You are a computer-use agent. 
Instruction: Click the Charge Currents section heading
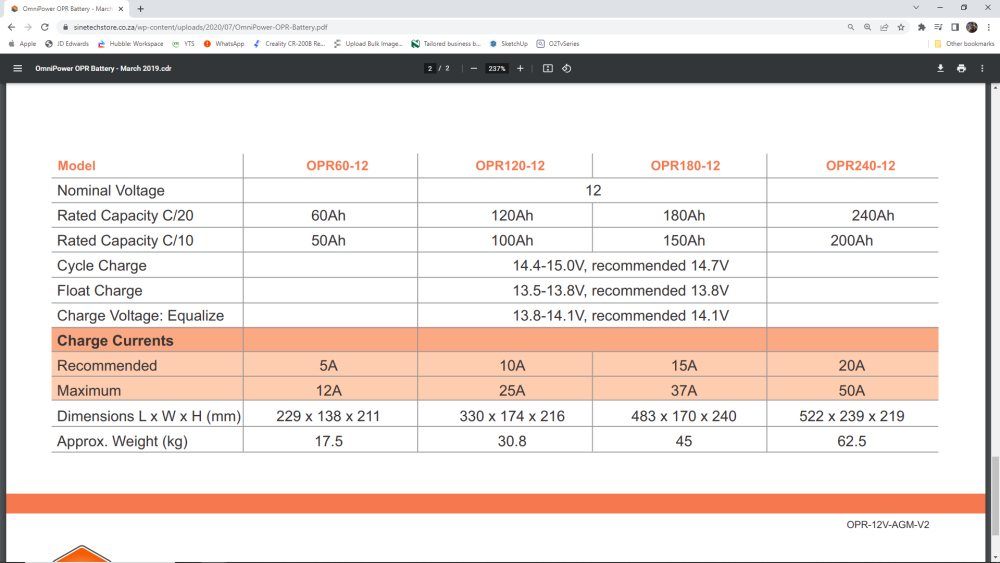click(x=115, y=340)
